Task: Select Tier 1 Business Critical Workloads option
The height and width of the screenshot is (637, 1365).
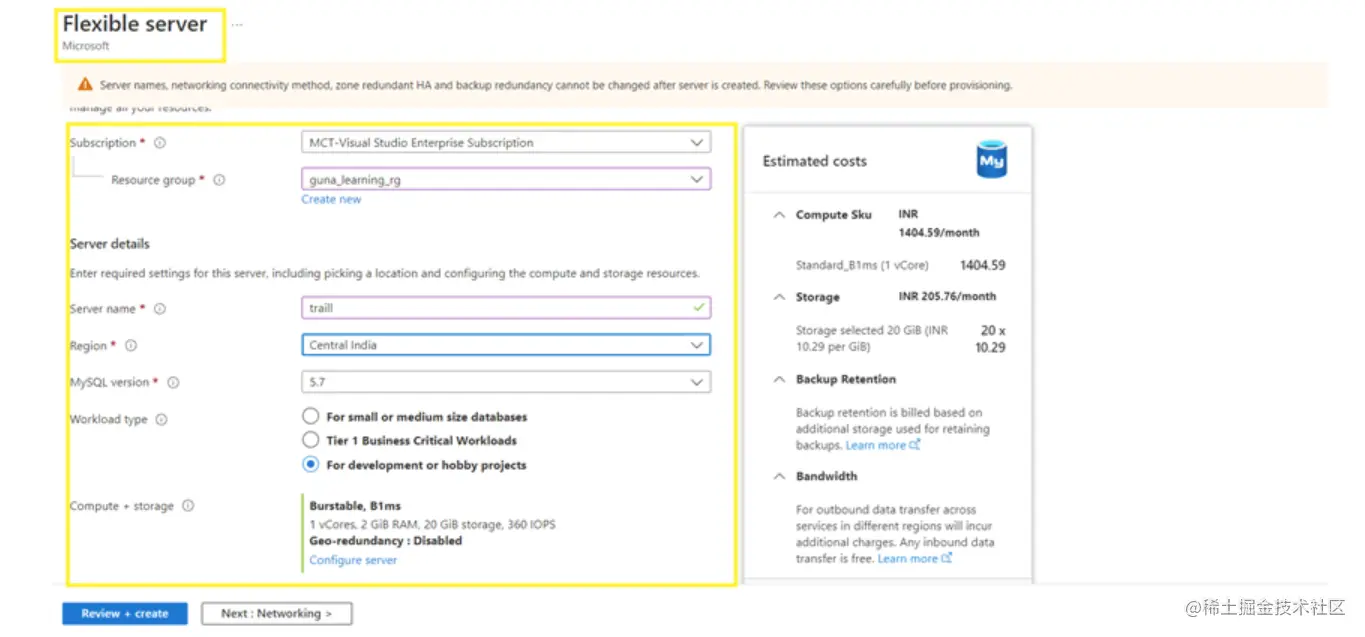Action: pyautogui.click(x=310, y=440)
